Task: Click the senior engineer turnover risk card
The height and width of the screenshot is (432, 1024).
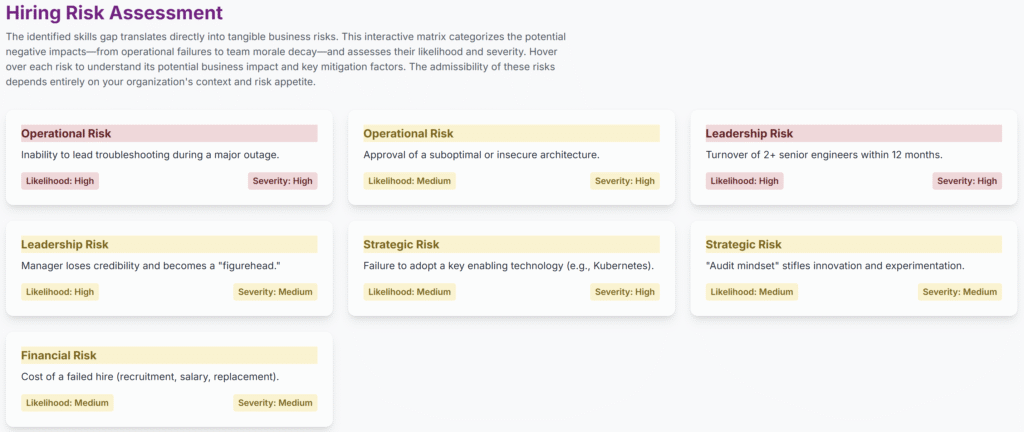Action: click(x=854, y=157)
